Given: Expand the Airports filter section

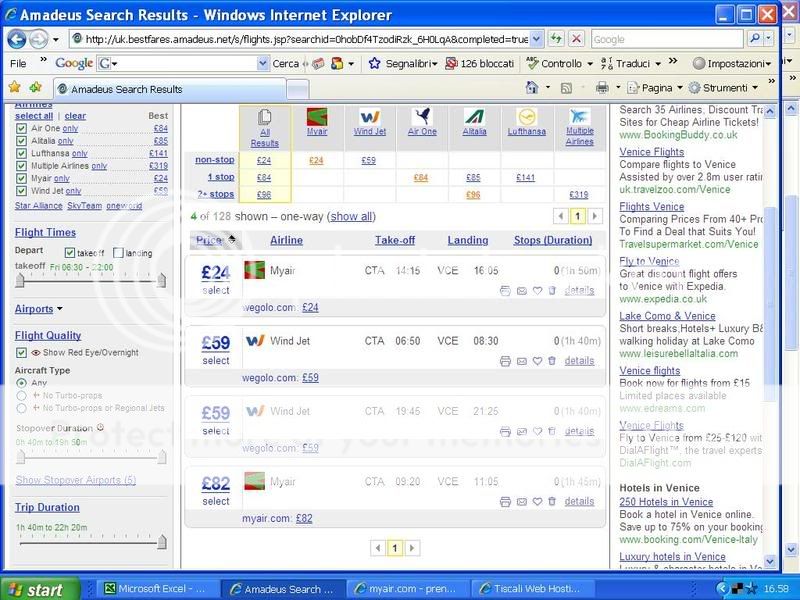Looking at the screenshot, I should pyautogui.click(x=38, y=309).
